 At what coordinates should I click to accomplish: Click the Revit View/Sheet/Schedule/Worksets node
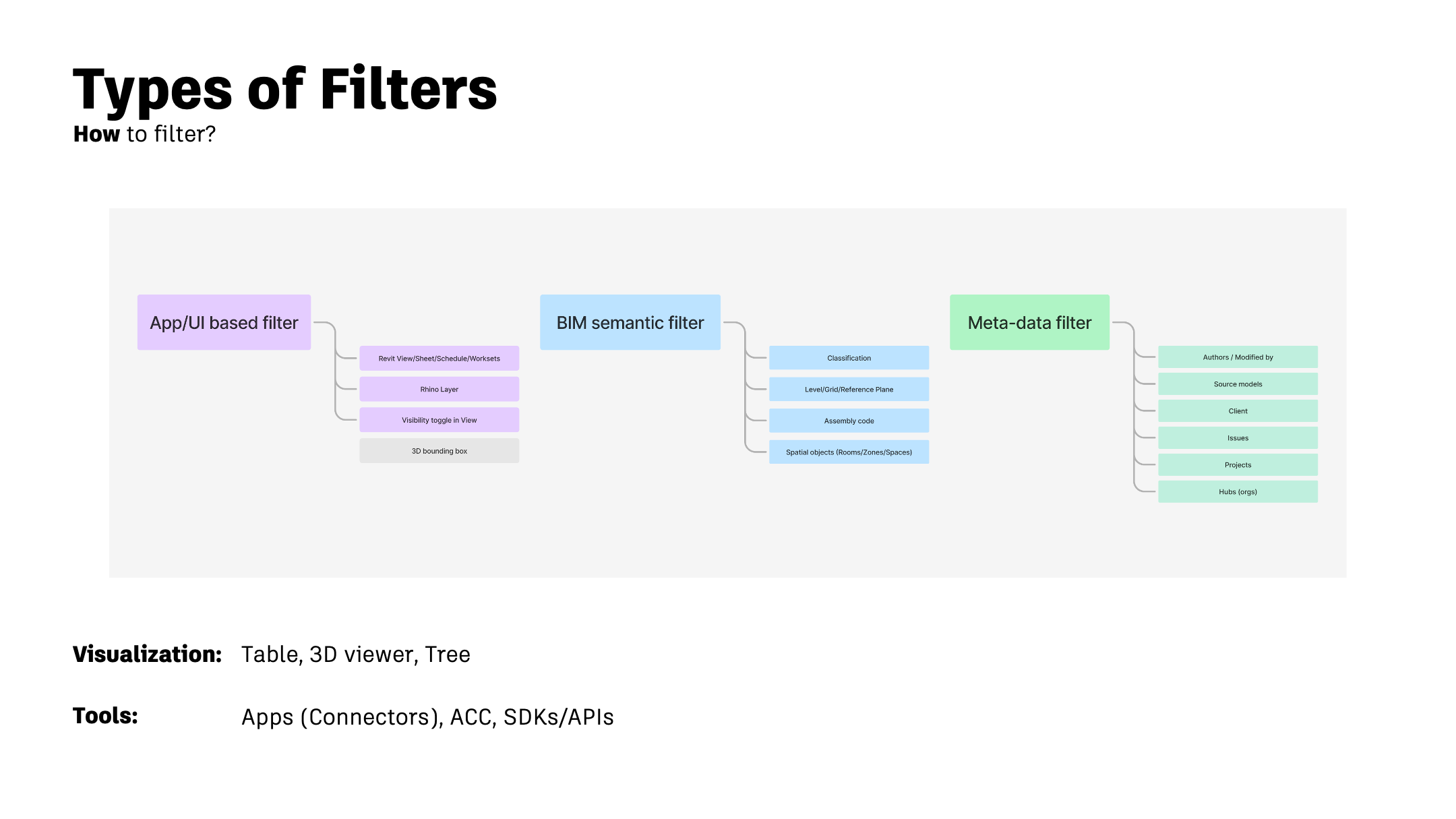point(439,359)
